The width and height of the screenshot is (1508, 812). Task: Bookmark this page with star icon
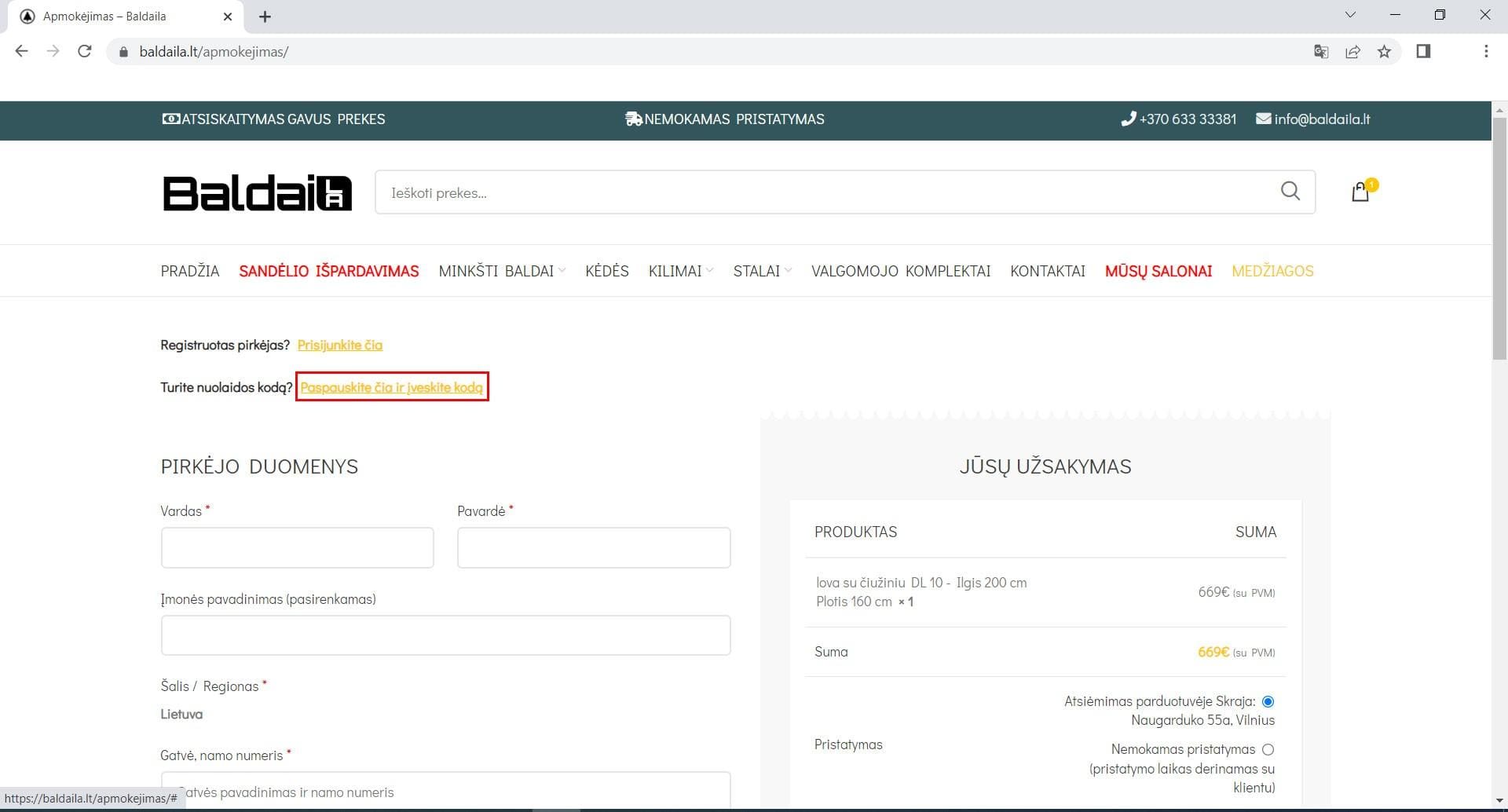[x=1384, y=52]
